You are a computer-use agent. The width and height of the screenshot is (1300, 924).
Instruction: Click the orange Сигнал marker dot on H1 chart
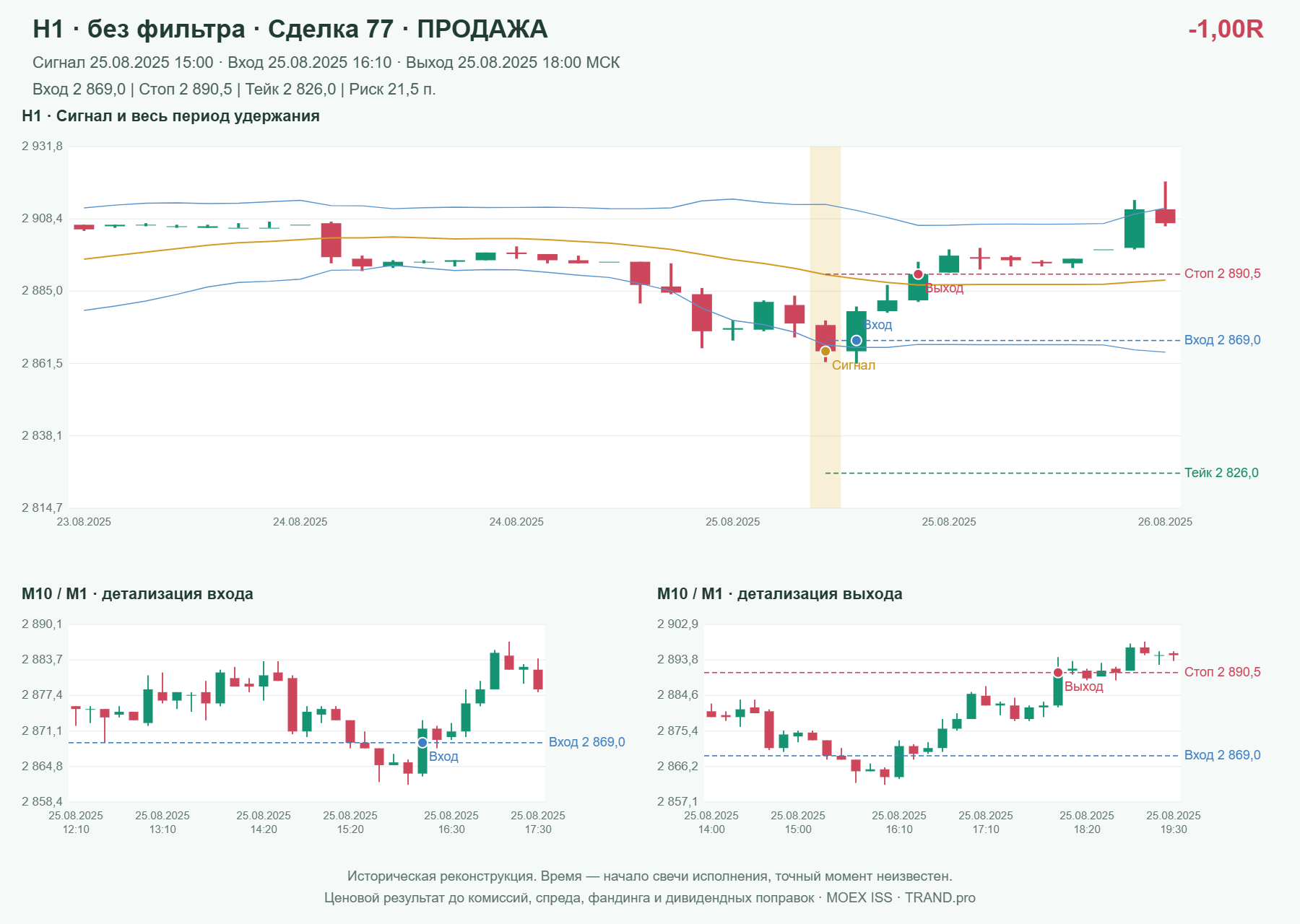[x=825, y=351]
